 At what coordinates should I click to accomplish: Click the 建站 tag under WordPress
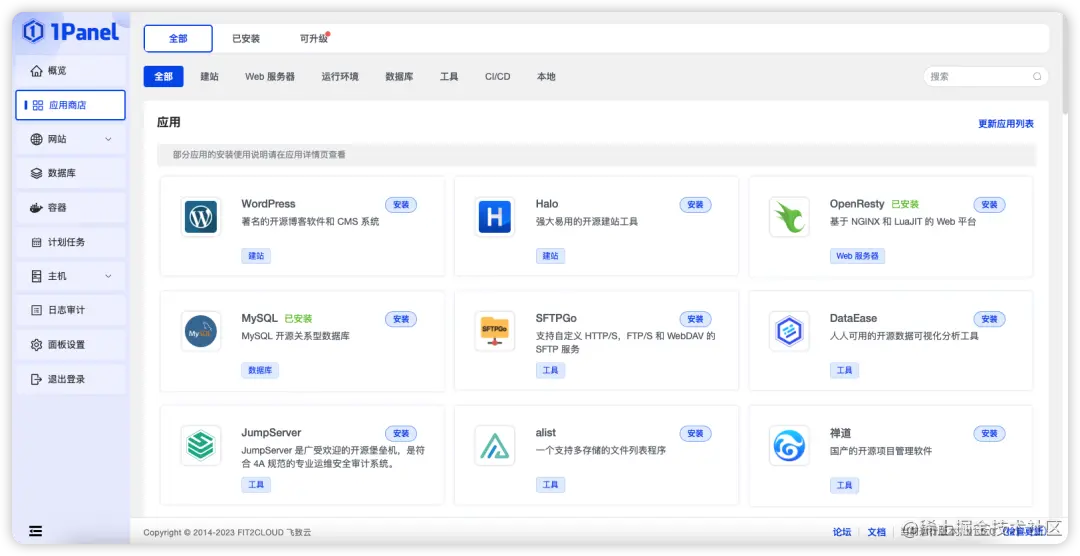(256, 256)
